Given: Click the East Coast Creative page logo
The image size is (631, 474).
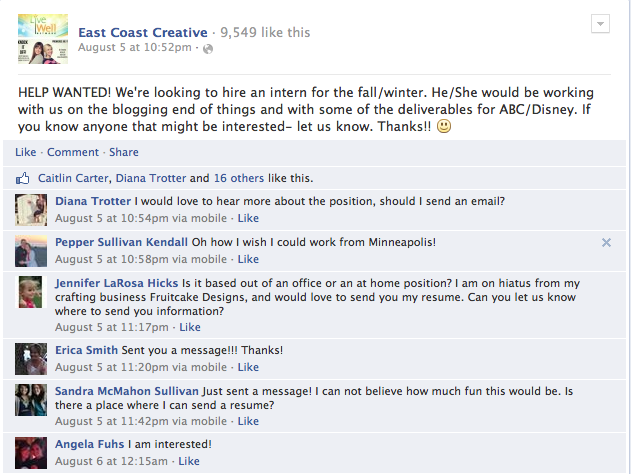Looking at the screenshot, I should [41, 36].
